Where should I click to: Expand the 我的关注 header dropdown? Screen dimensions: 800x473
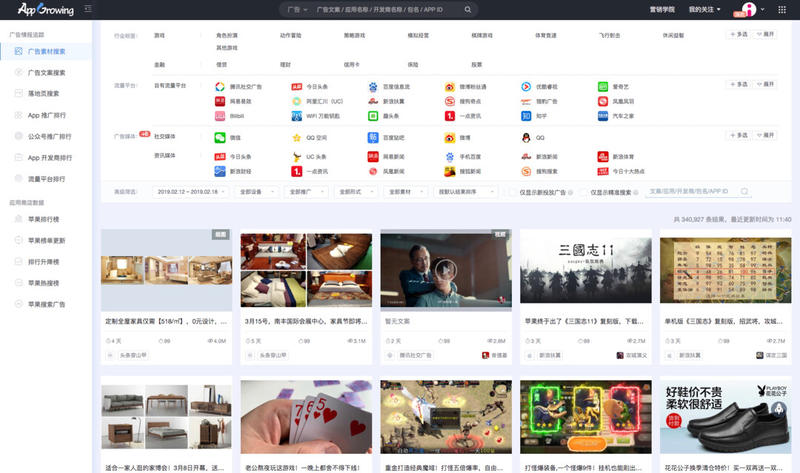tap(704, 9)
